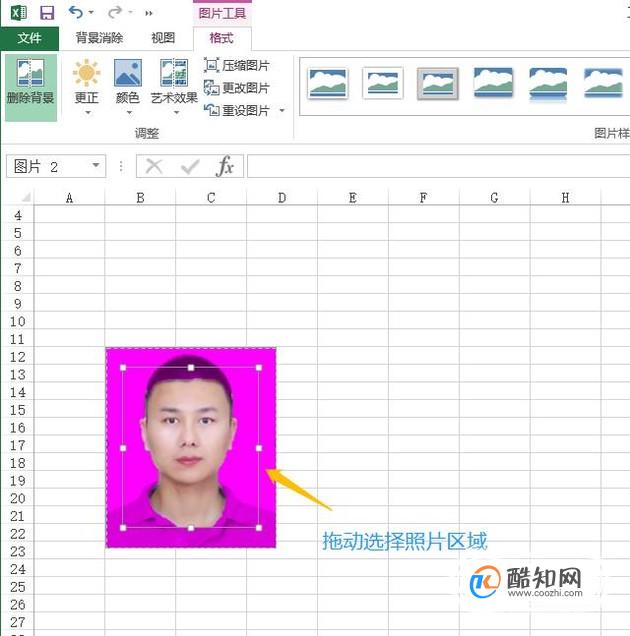630x636 pixels.
Task: Click the formula bar vertical dots grip
Action: (121, 166)
